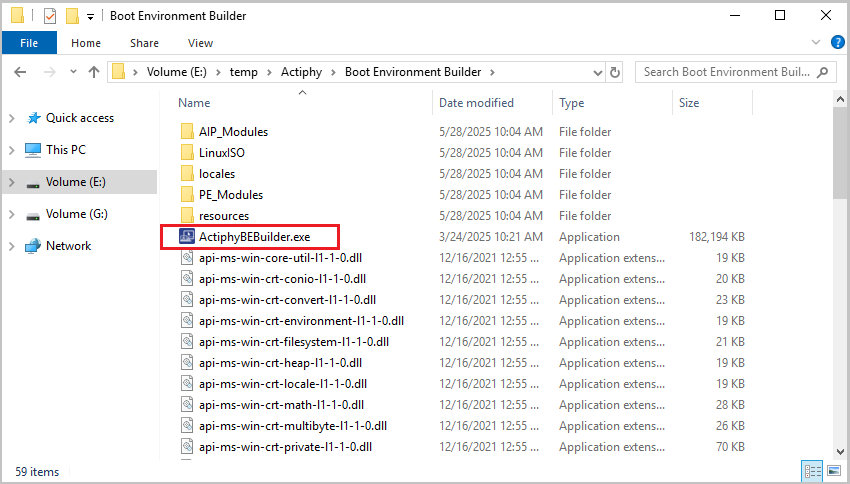Click Volume (E:) in the address breadcrumb

click(177, 72)
